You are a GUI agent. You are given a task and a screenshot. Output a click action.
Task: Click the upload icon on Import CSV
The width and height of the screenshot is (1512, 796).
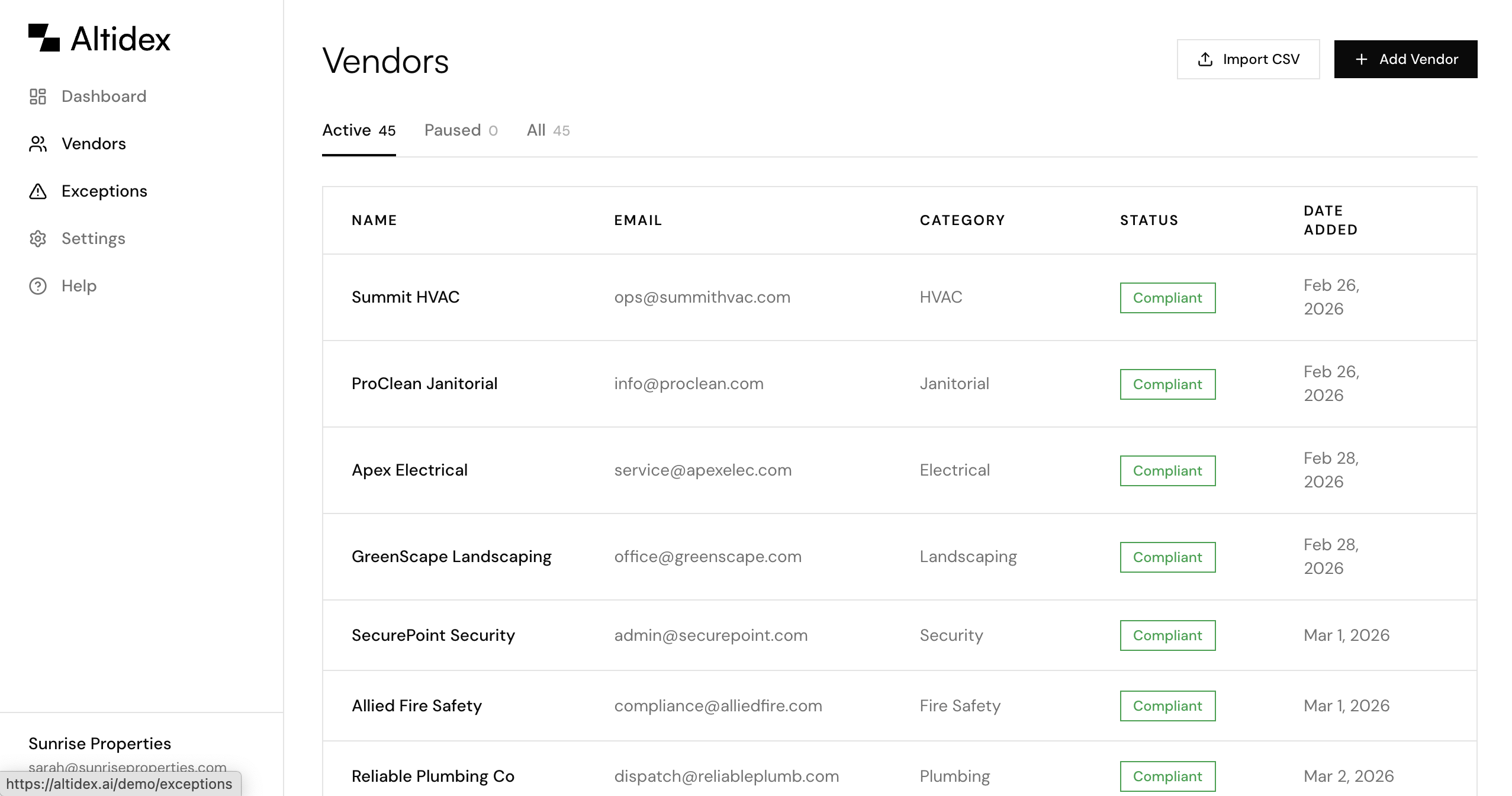point(1205,59)
